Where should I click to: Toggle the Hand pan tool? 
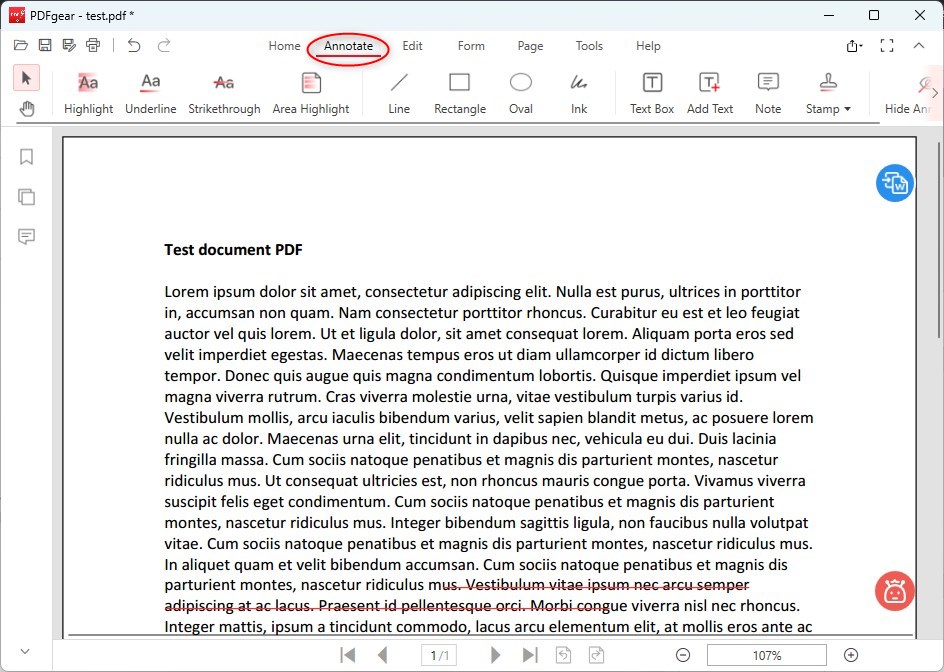point(27,109)
